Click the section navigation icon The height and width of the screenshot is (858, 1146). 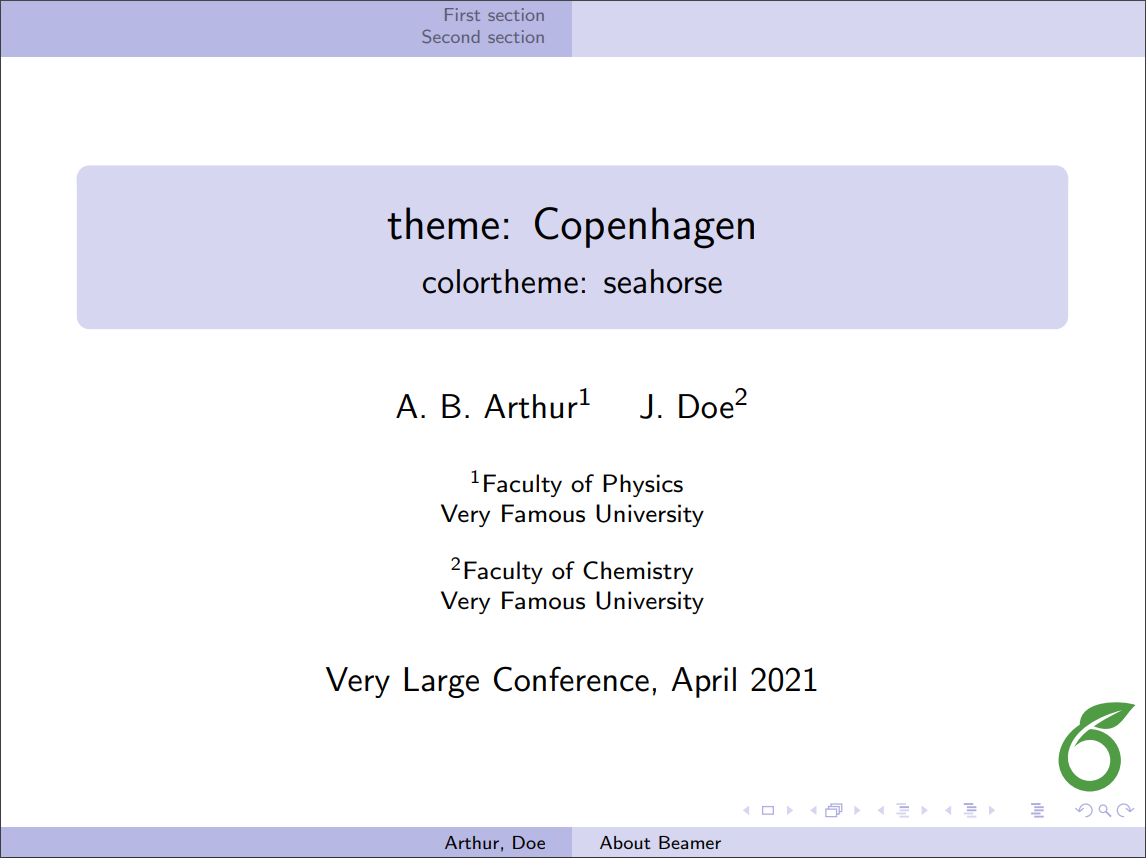[x=903, y=810]
